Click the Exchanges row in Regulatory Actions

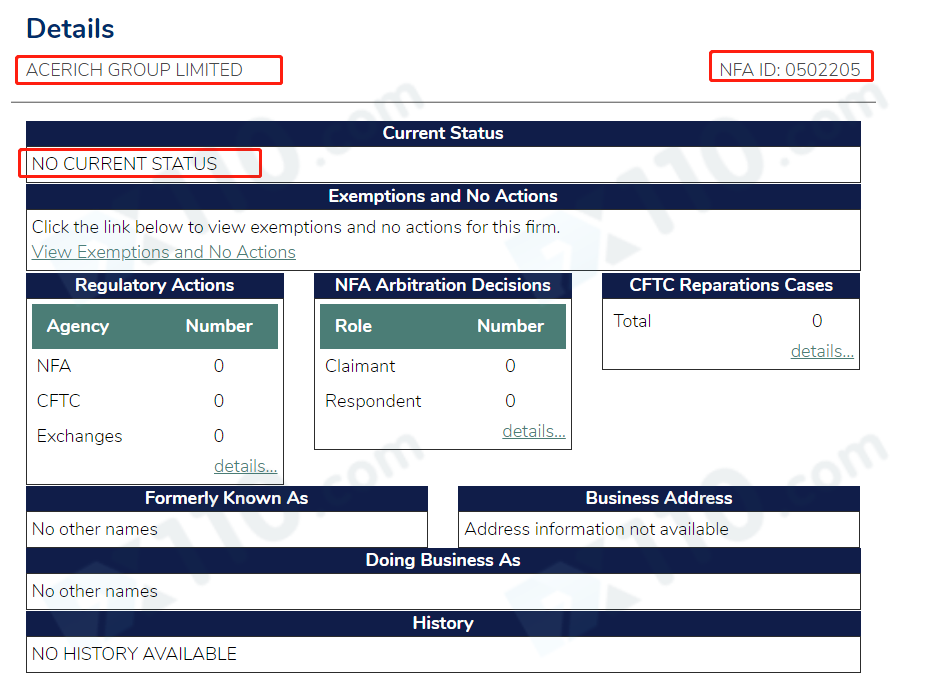coord(155,436)
